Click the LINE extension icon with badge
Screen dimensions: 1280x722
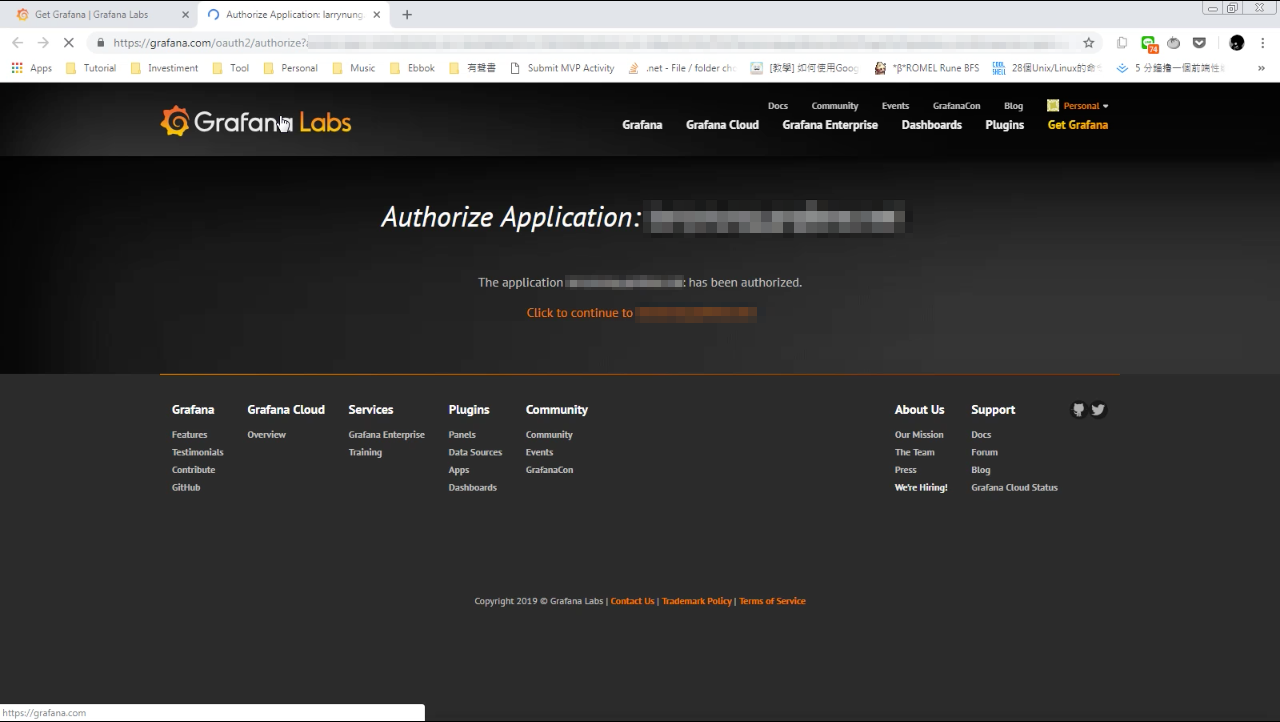[x=1149, y=44]
